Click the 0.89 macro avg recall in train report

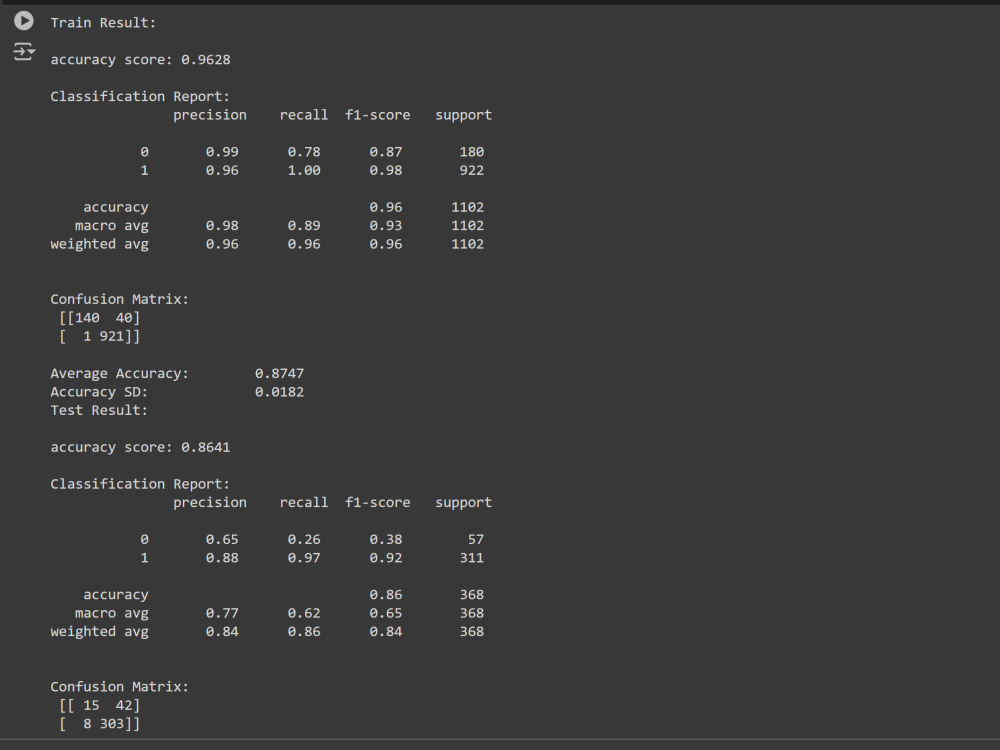[x=304, y=226]
